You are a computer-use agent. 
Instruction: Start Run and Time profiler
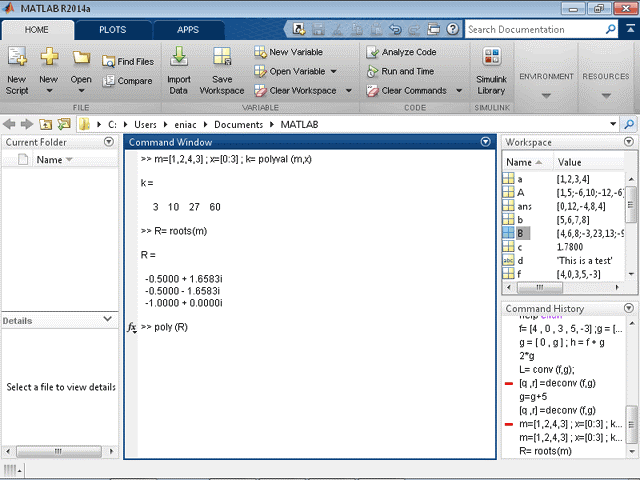[400, 71]
